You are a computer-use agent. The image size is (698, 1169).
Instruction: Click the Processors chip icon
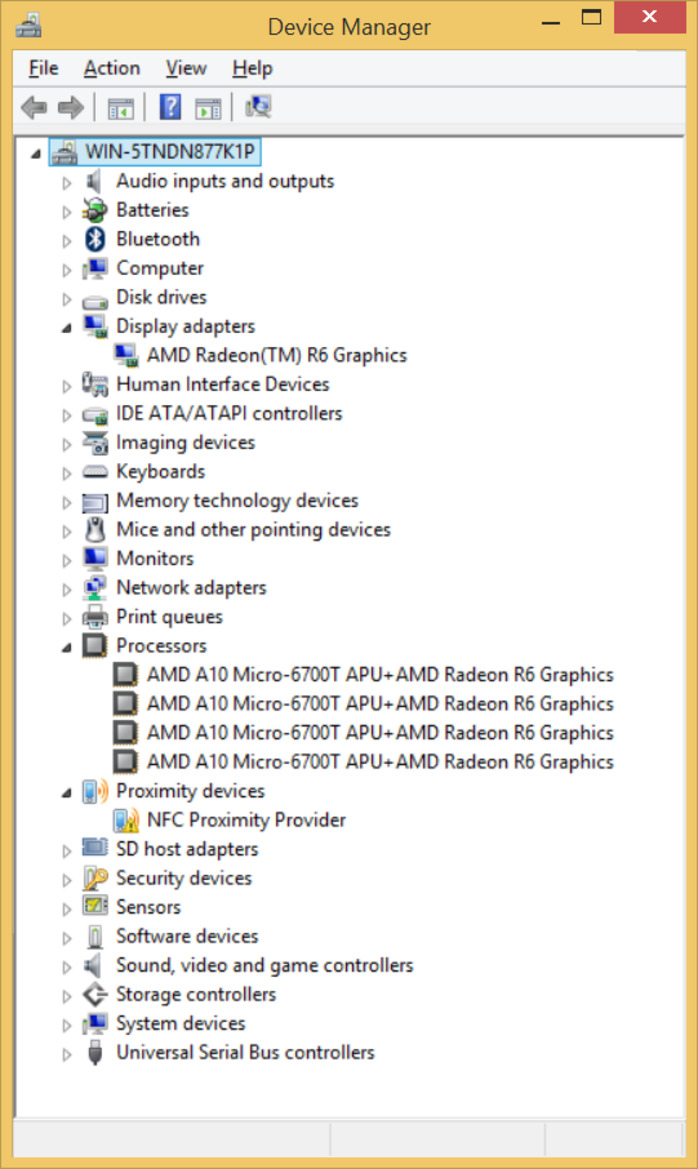95,646
